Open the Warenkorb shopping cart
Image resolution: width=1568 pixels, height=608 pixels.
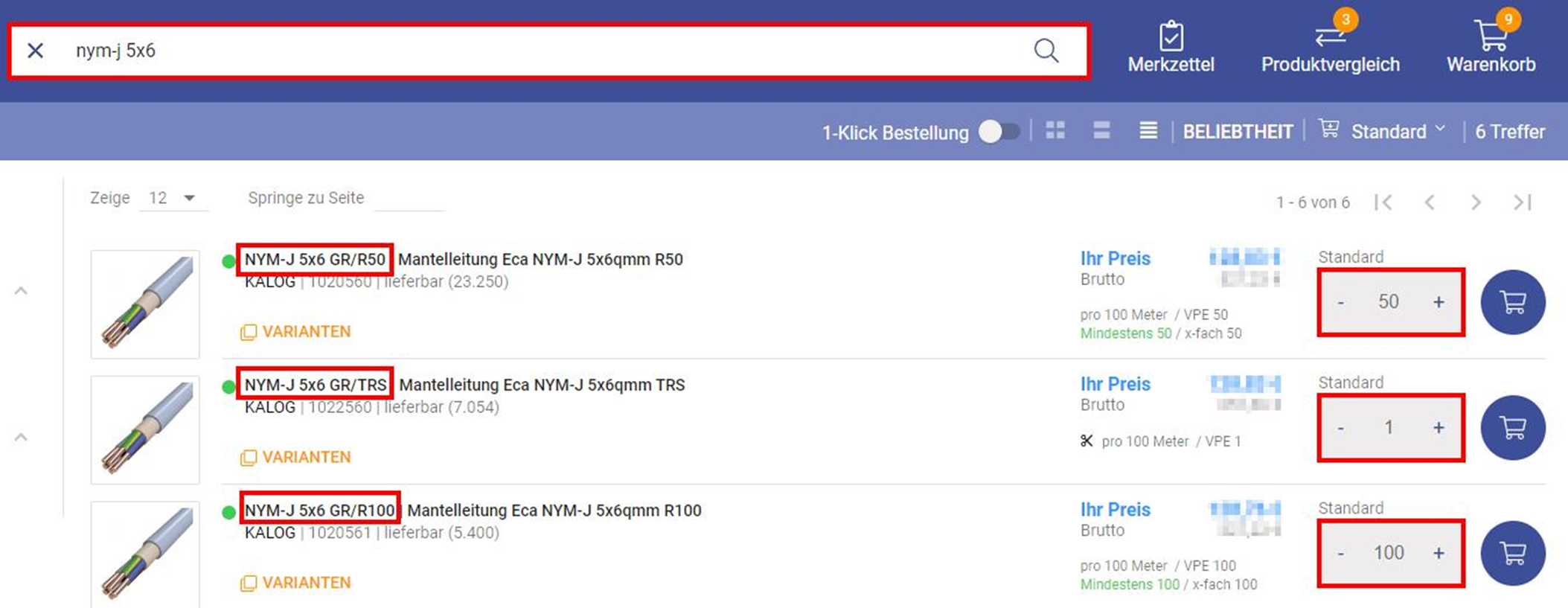(x=1491, y=48)
